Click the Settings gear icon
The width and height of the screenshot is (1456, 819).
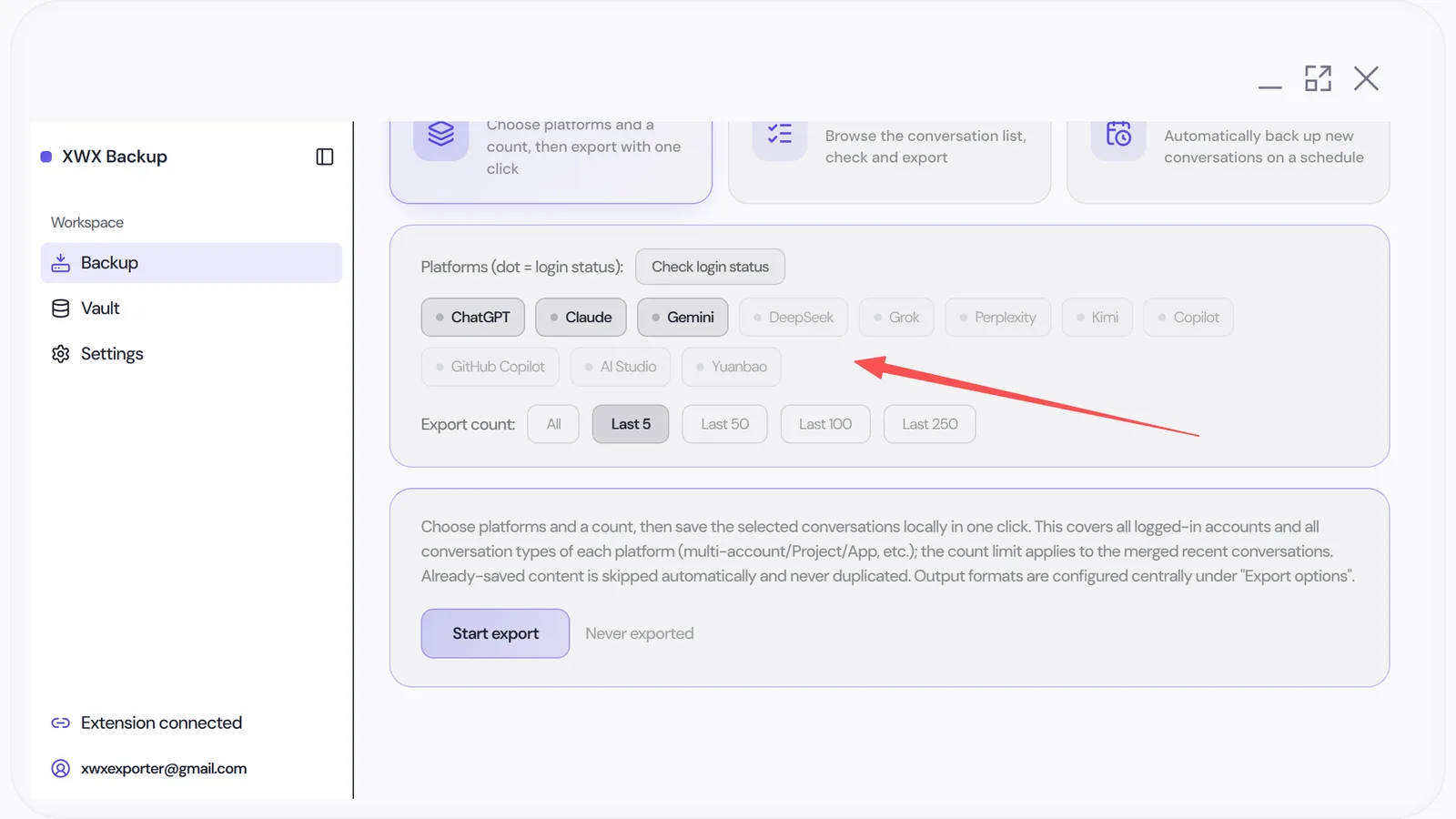tap(61, 354)
